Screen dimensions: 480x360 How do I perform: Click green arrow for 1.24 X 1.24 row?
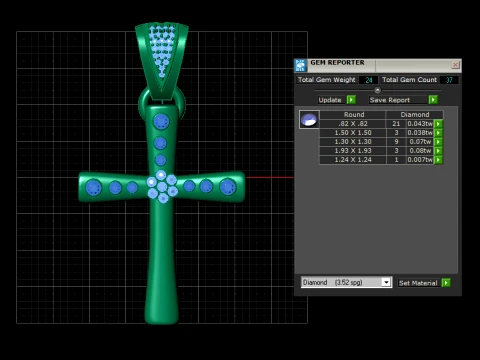[x=438, y=160]
